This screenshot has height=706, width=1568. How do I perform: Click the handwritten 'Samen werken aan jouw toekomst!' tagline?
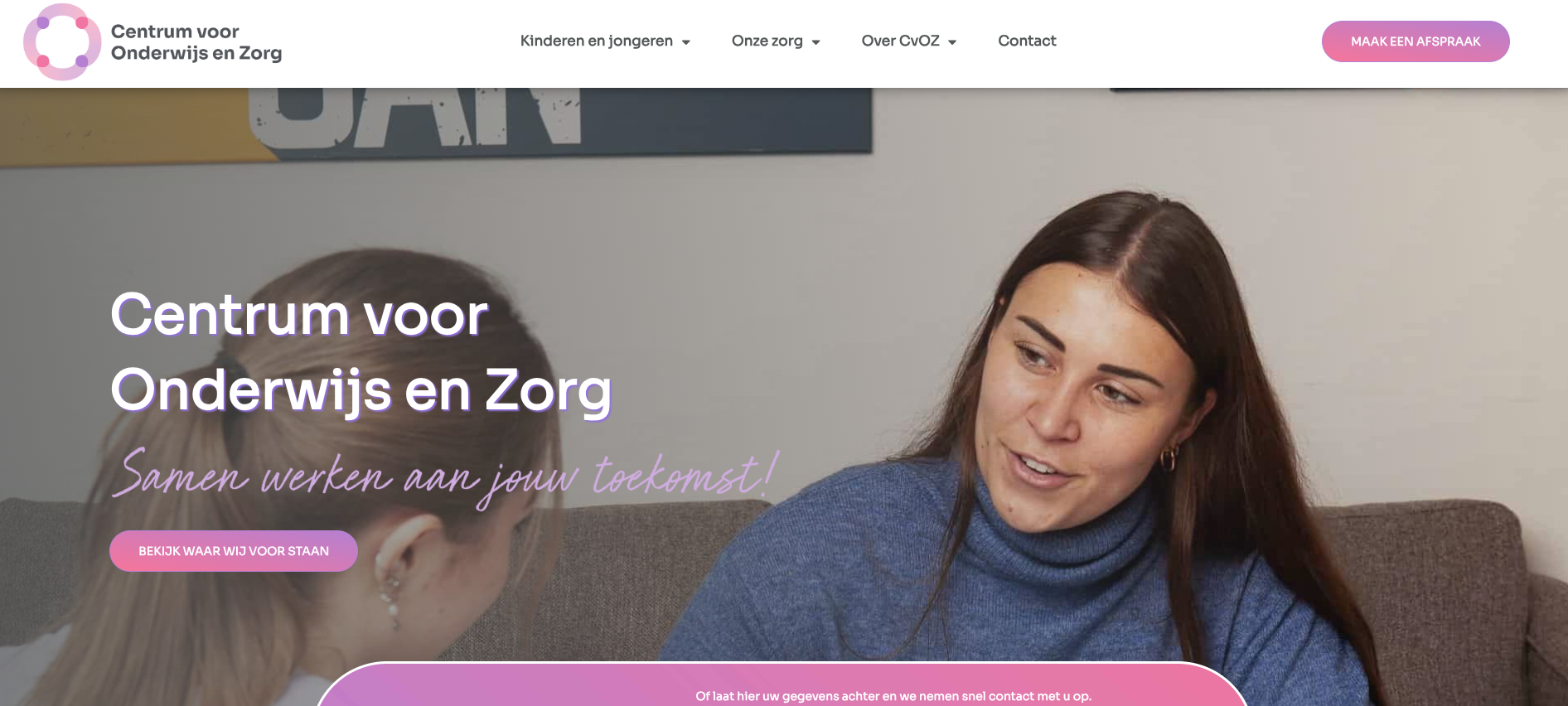pyautogui.click(x=445, y=476)
